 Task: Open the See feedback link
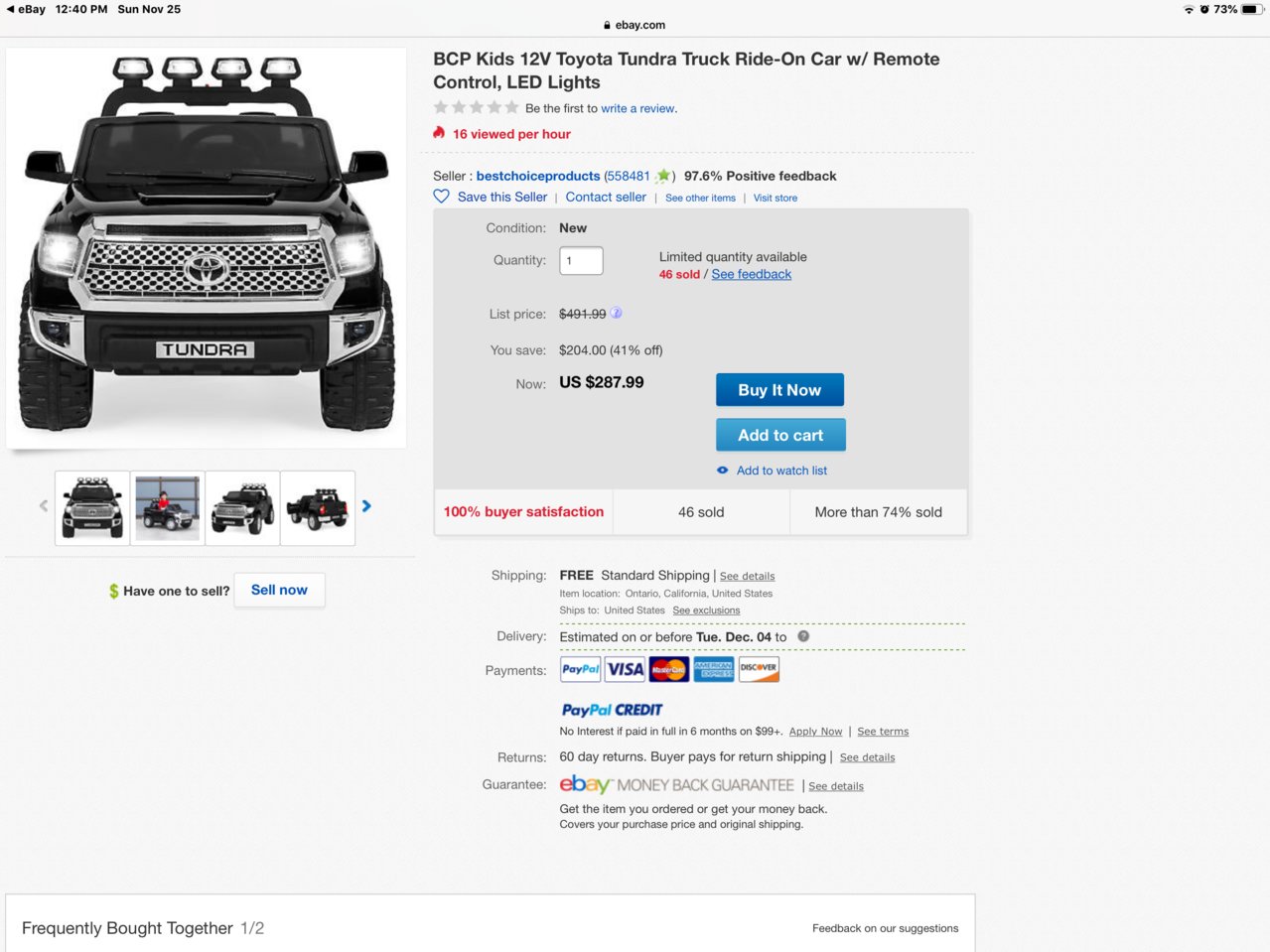(752, 274)
